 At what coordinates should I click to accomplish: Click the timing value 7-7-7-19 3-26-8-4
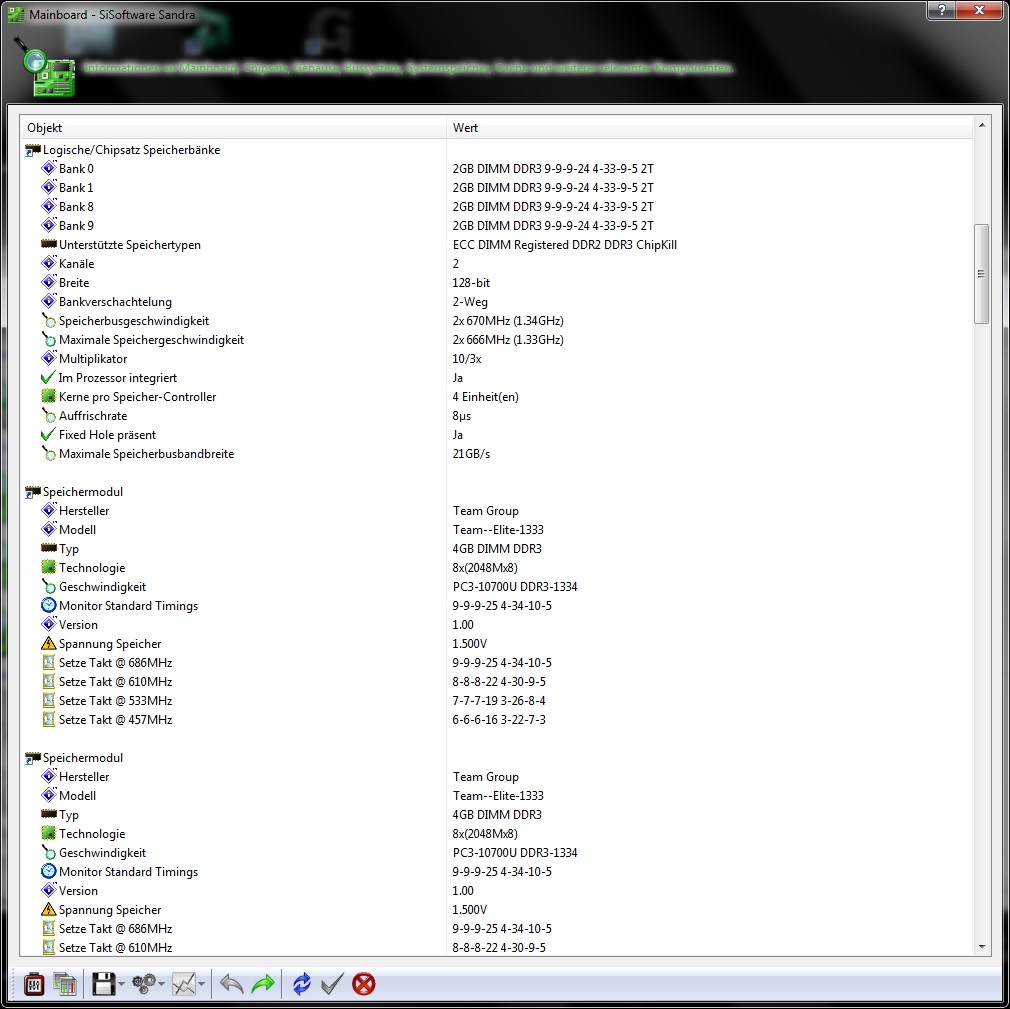pyautogui.click(x=499, y=700)
